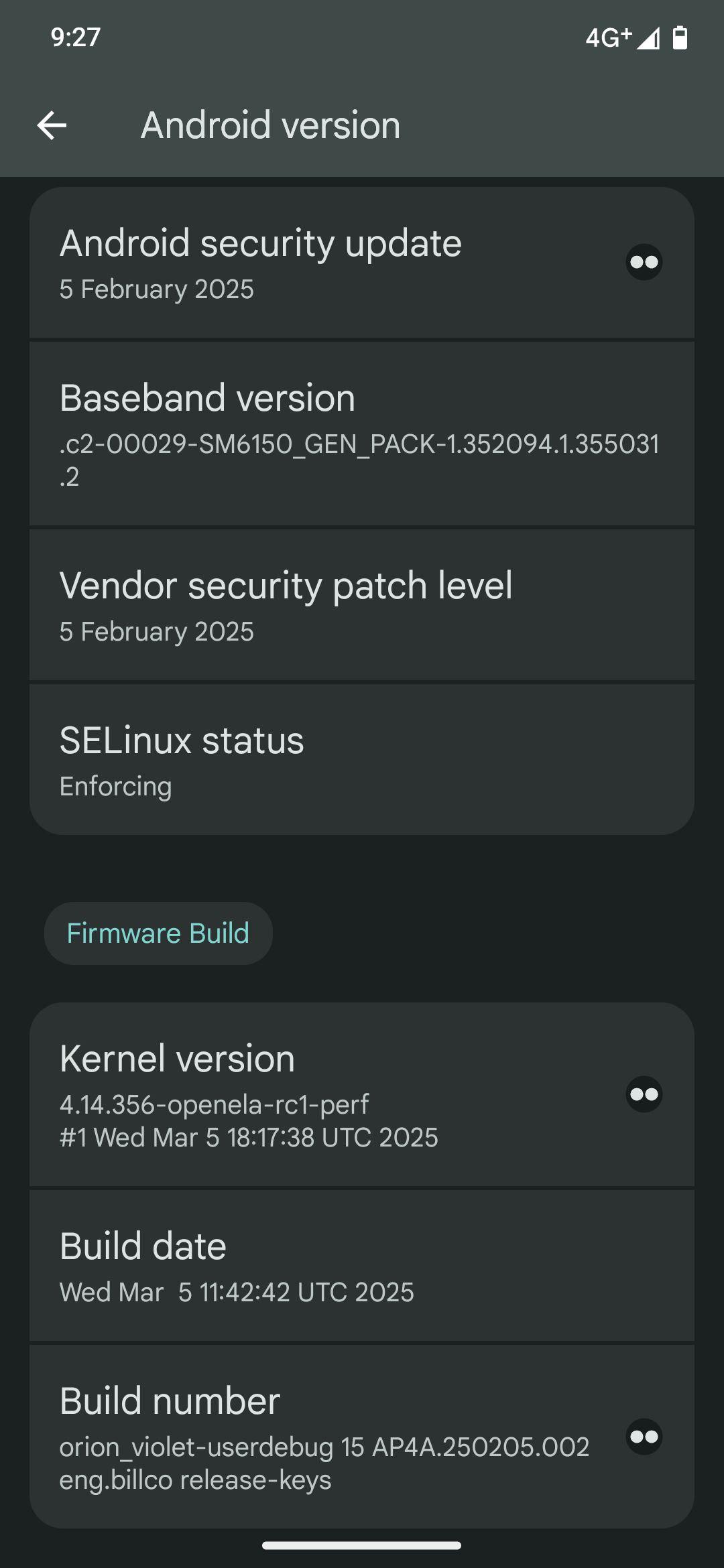Viewport: 724px width, 1568px height.
Task: Tap the Android version page title
Action: [x=270, y=125]
